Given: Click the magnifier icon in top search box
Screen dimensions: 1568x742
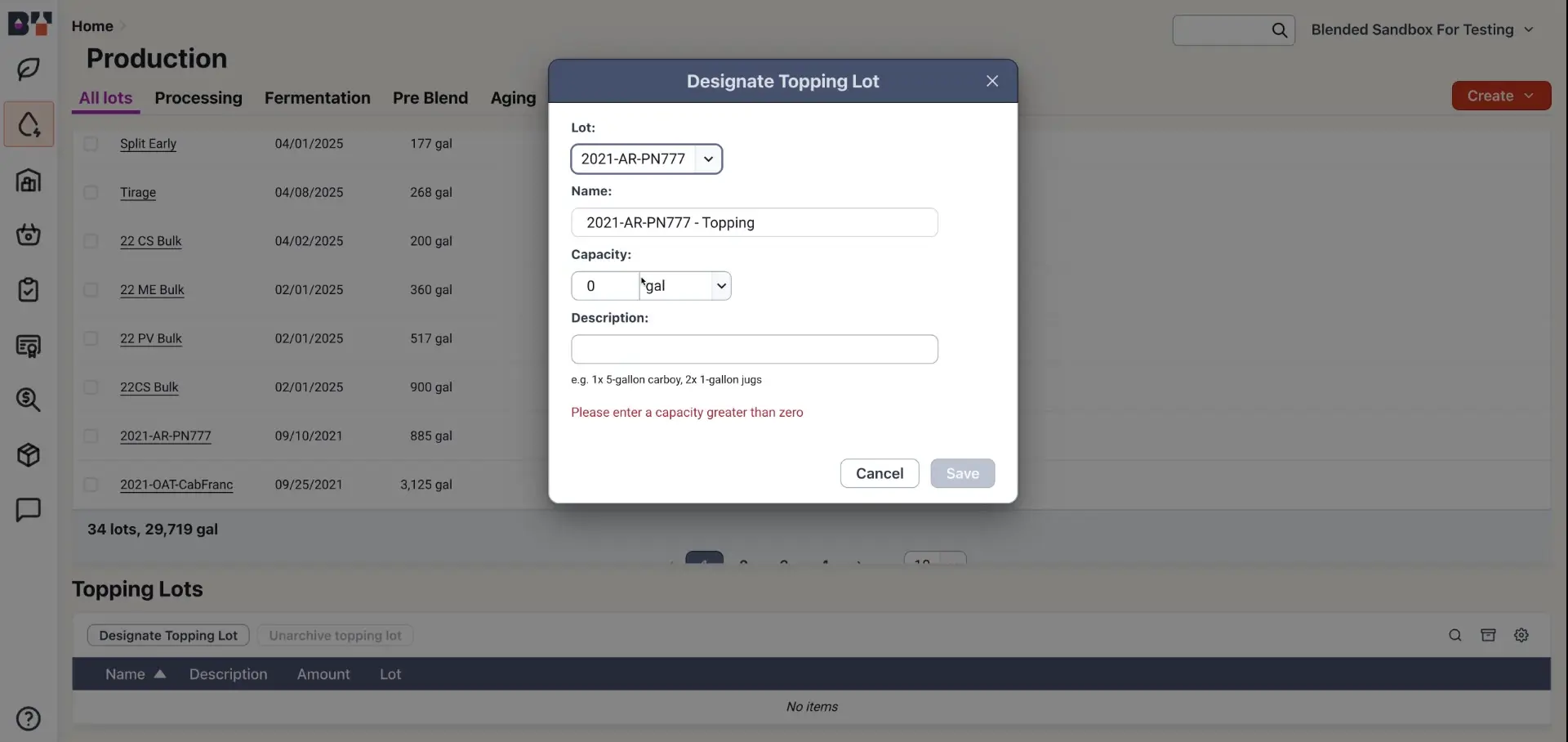Looking at the screenshot, I should pyautogui.click(x=1280, y=30).
